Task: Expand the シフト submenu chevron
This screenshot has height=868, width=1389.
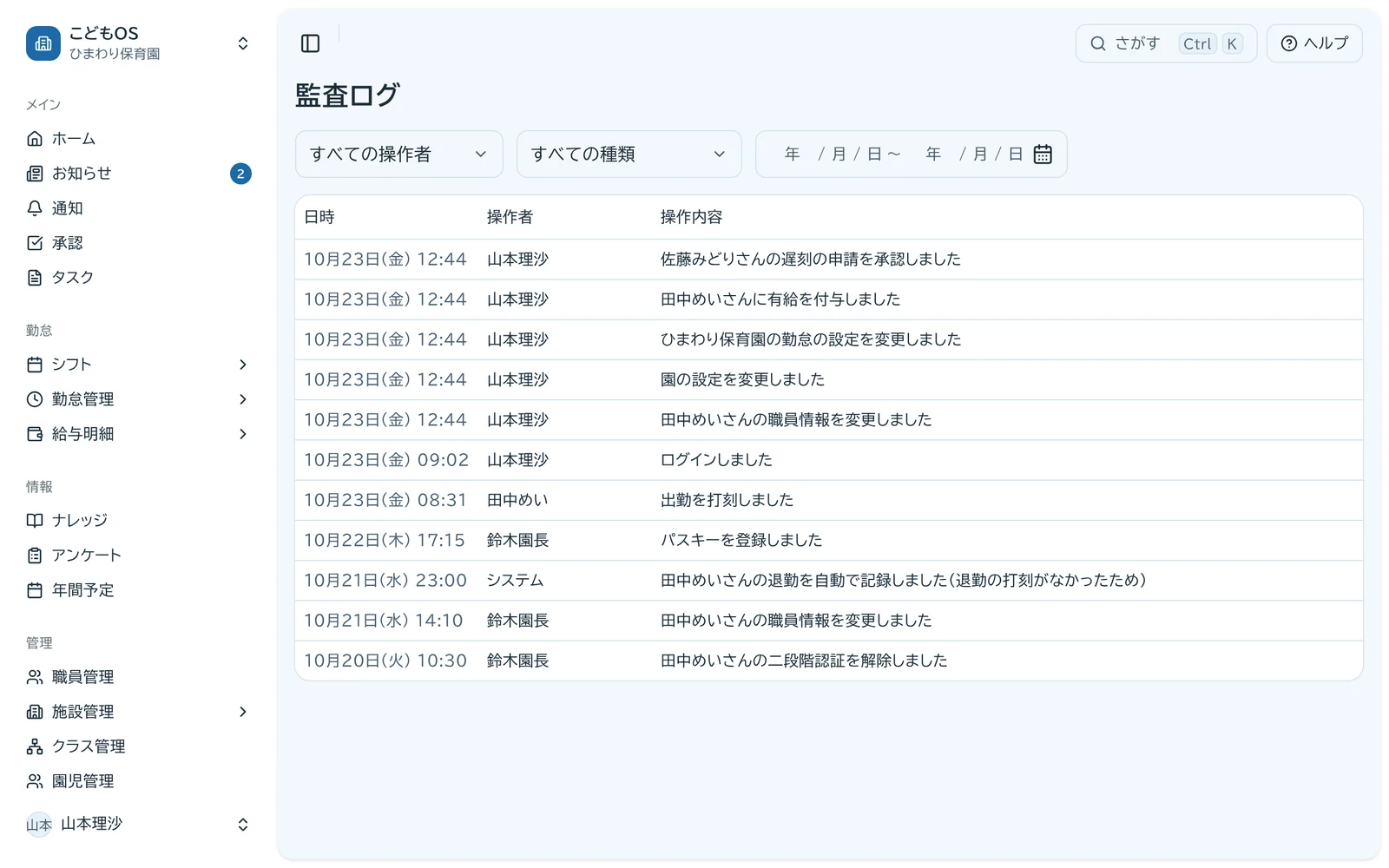Action: [243, 365]
